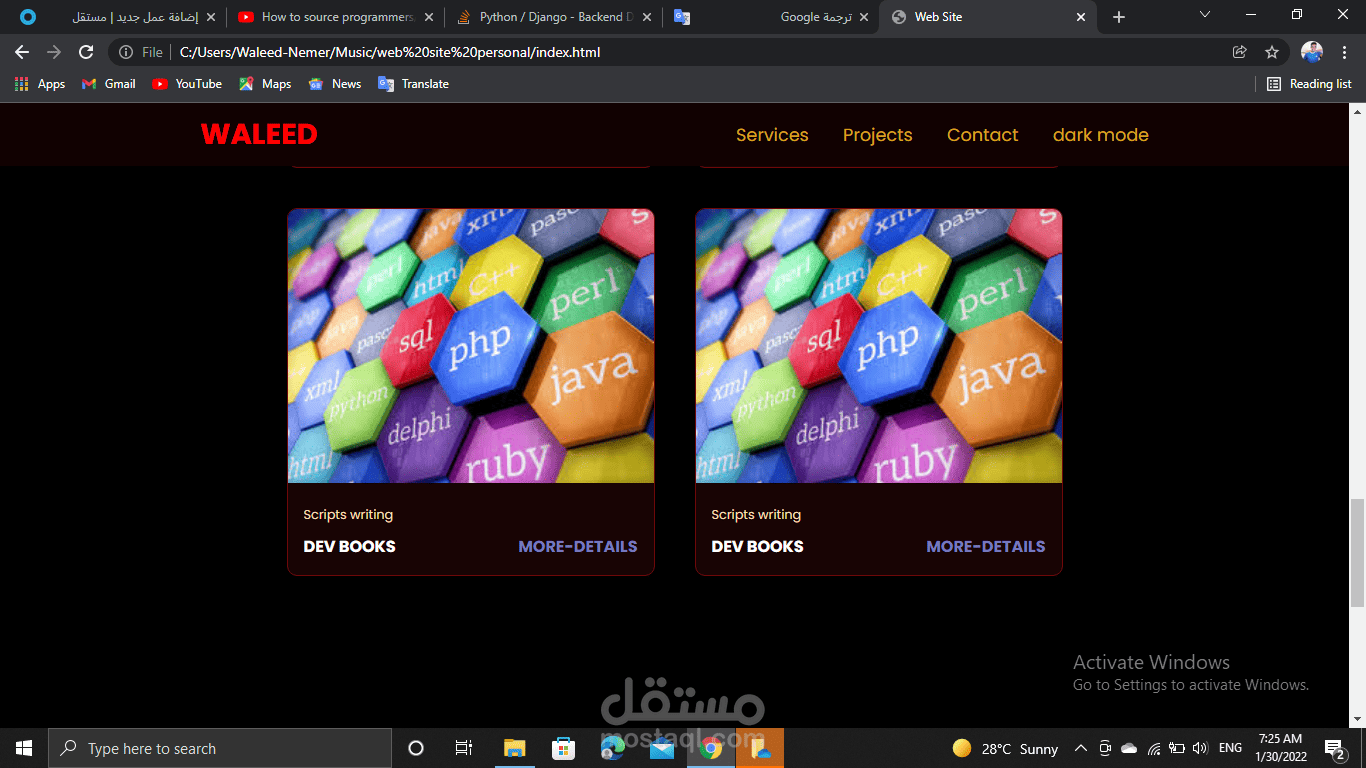Click the browser forward arrow
Image resolution: width=1366 pixels, height=768 pixels.
pos(54,52)
